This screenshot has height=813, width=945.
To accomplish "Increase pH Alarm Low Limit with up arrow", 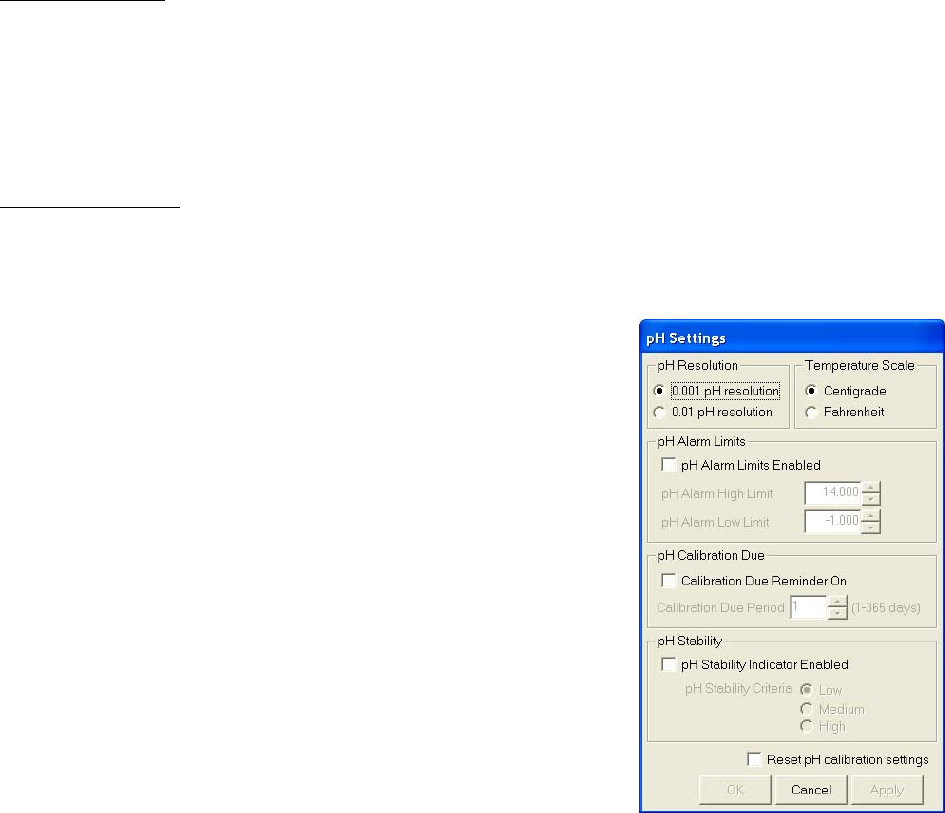I will point(871,516).
